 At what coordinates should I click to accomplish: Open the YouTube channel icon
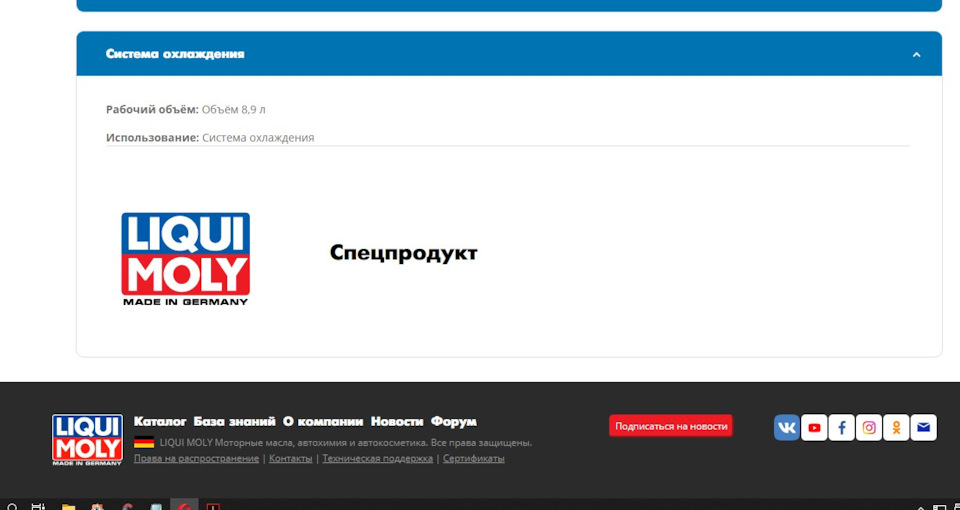[814, 427]
